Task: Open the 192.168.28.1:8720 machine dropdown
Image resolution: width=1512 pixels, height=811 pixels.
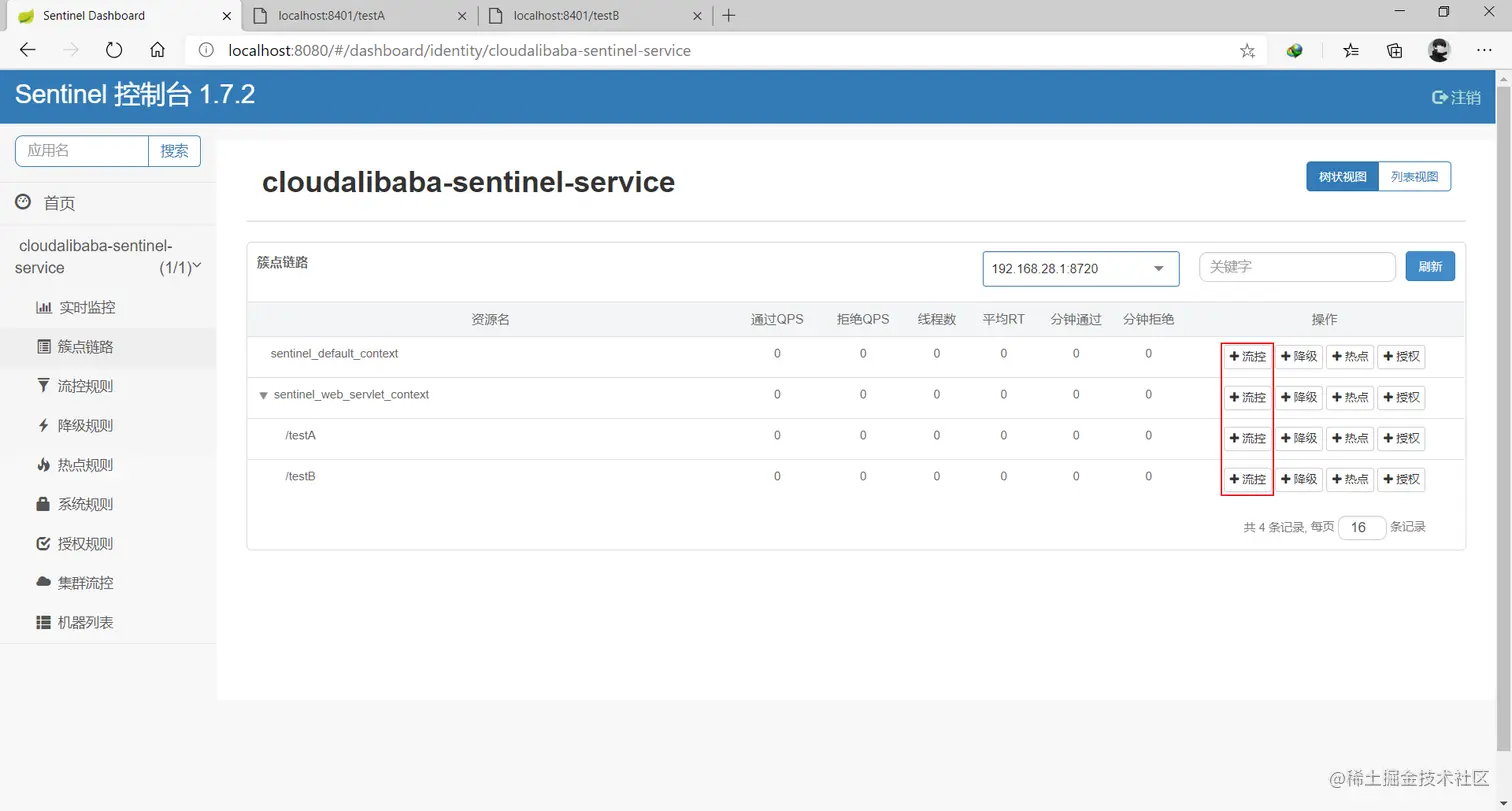Action: [1081, 268]
